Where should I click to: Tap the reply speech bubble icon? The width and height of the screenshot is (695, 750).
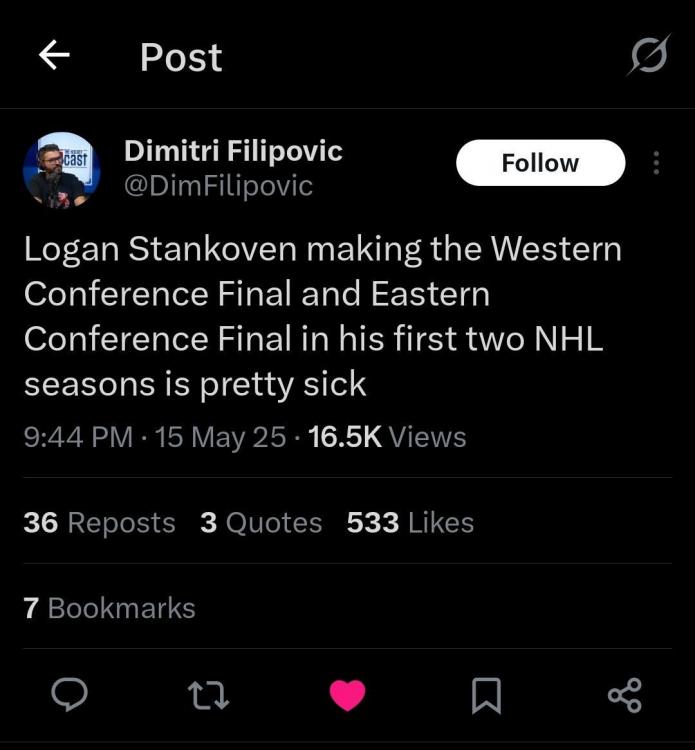[x=69, y=695]
